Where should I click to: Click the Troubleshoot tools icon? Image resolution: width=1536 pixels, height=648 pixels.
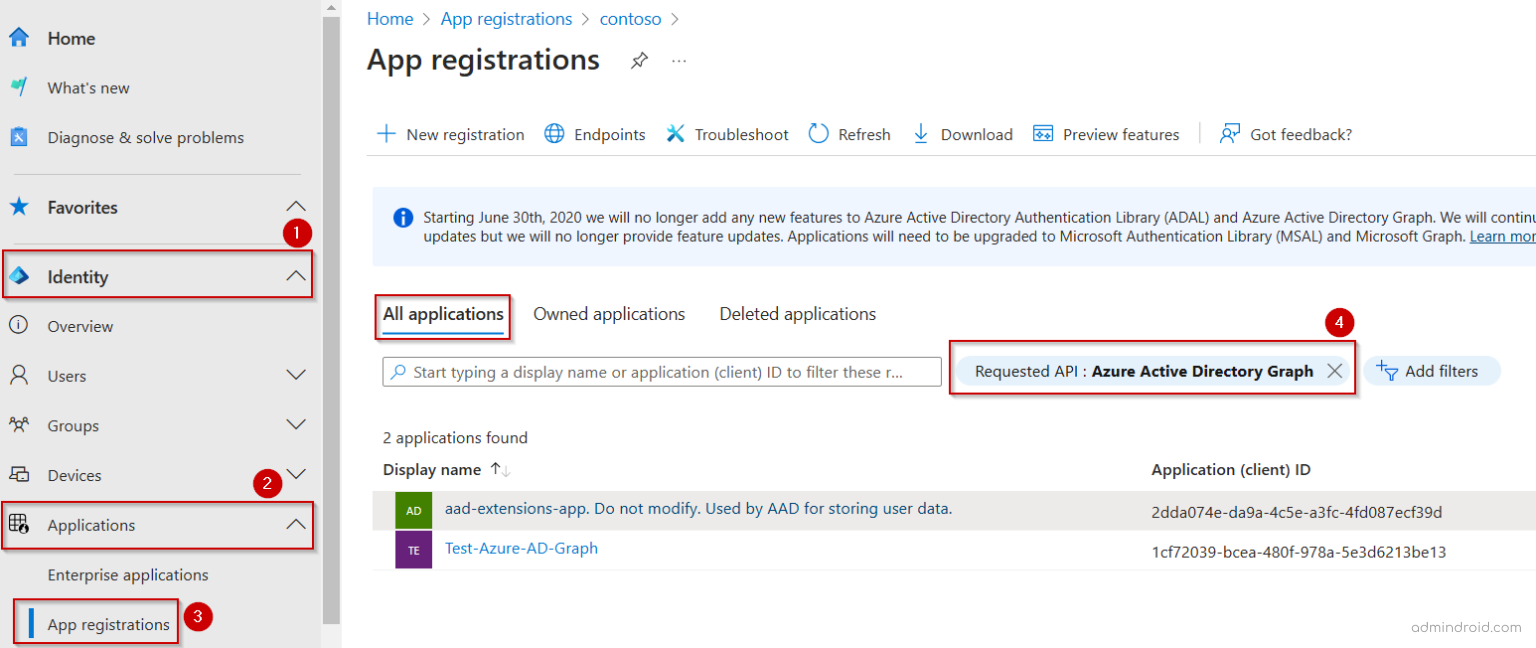(x=675, y=134)
